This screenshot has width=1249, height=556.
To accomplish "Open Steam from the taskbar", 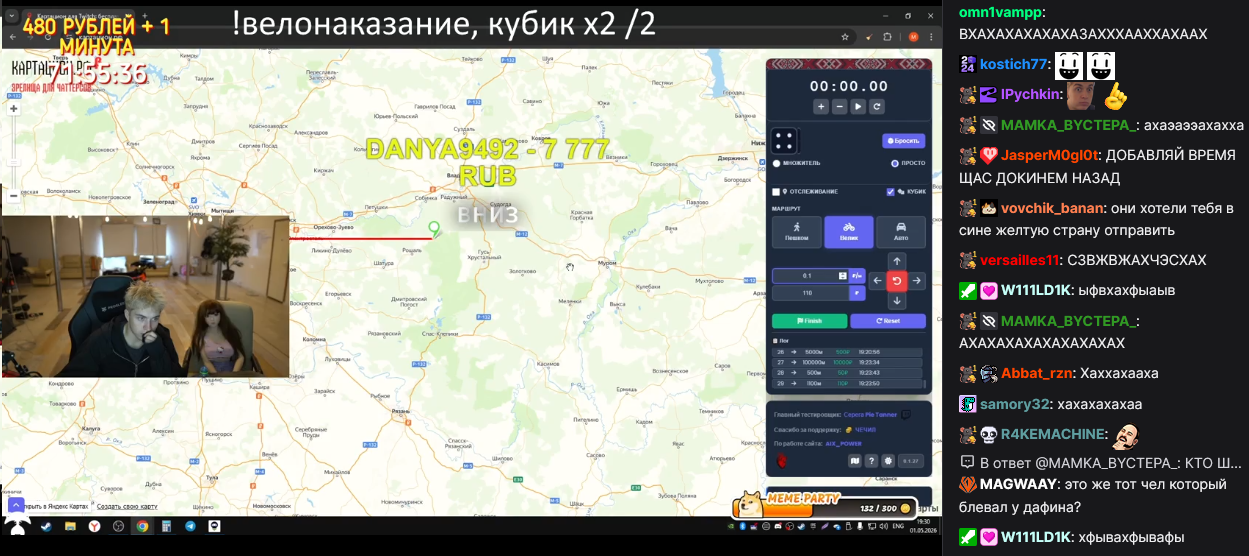I will pos(46,526).
